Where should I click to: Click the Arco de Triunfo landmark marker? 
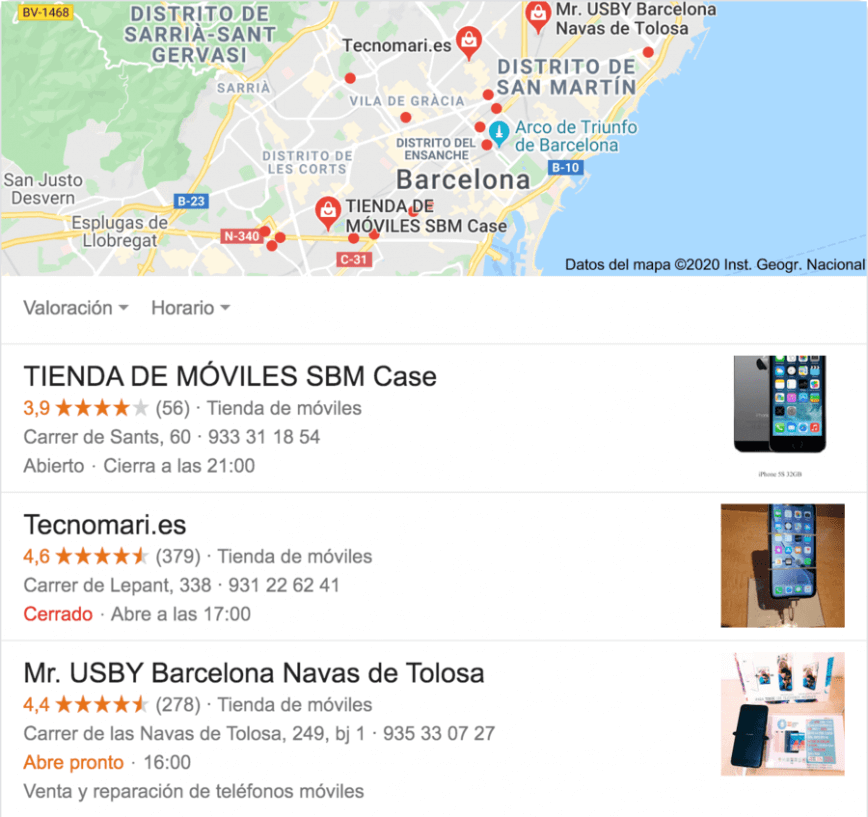[499, 133]
